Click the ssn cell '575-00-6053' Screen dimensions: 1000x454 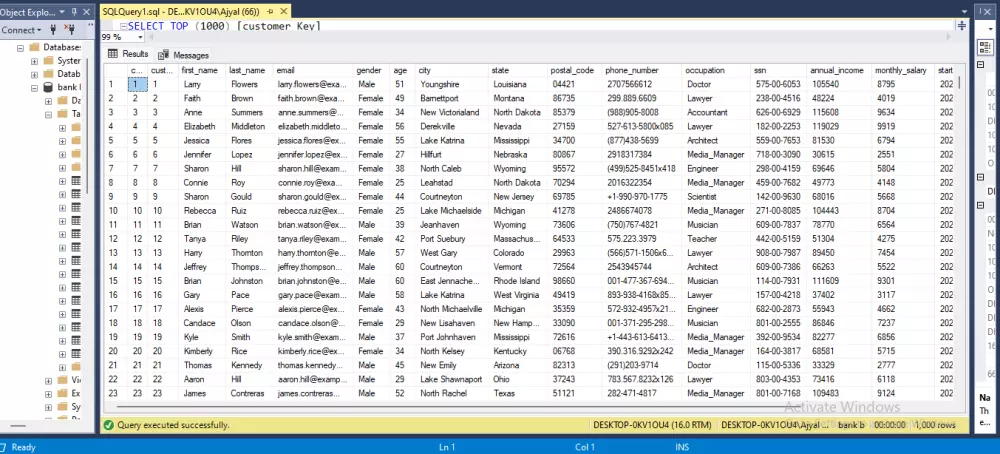point(778,84)
